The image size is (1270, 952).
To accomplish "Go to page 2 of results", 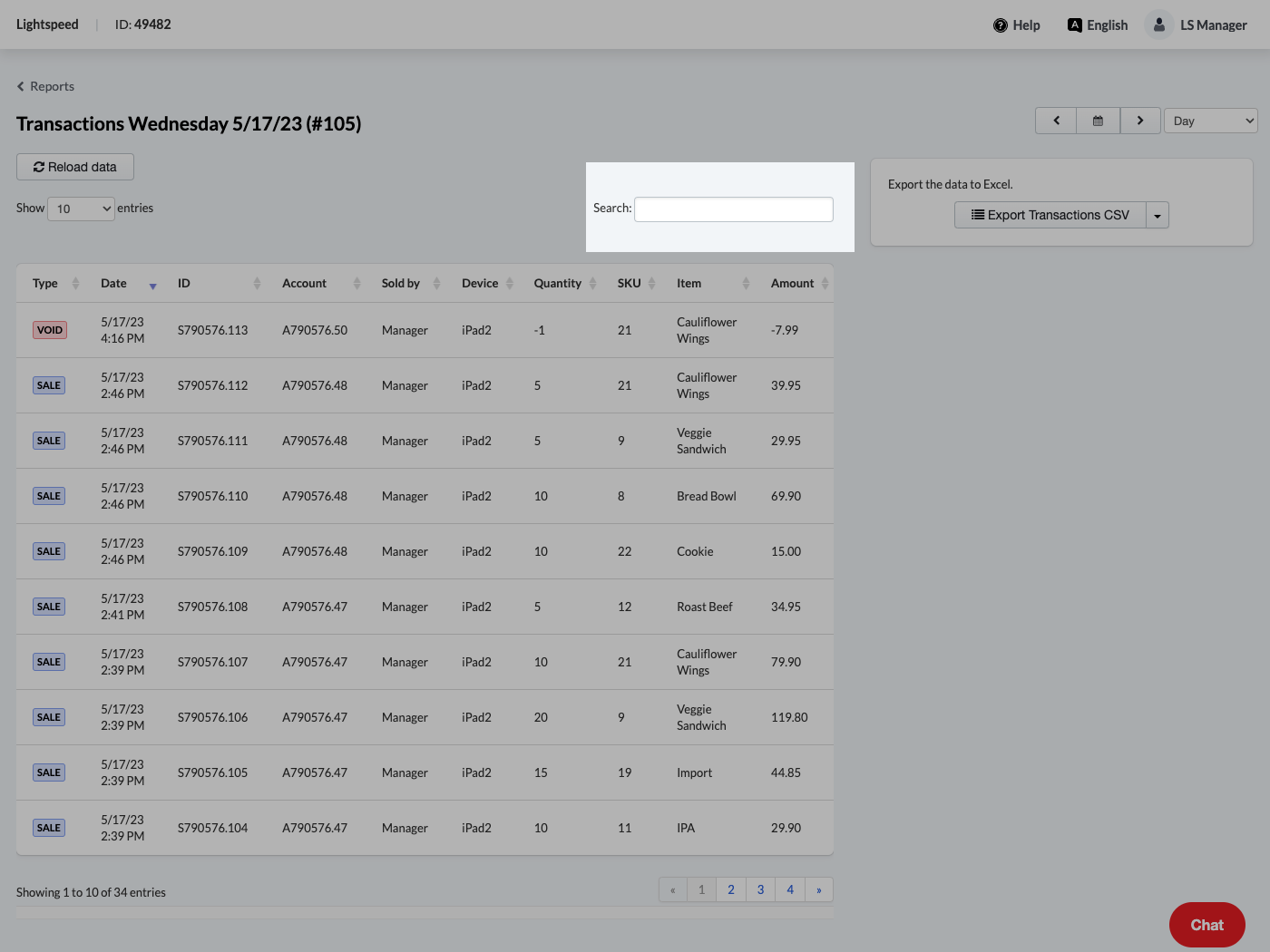I will coord(731,889).
